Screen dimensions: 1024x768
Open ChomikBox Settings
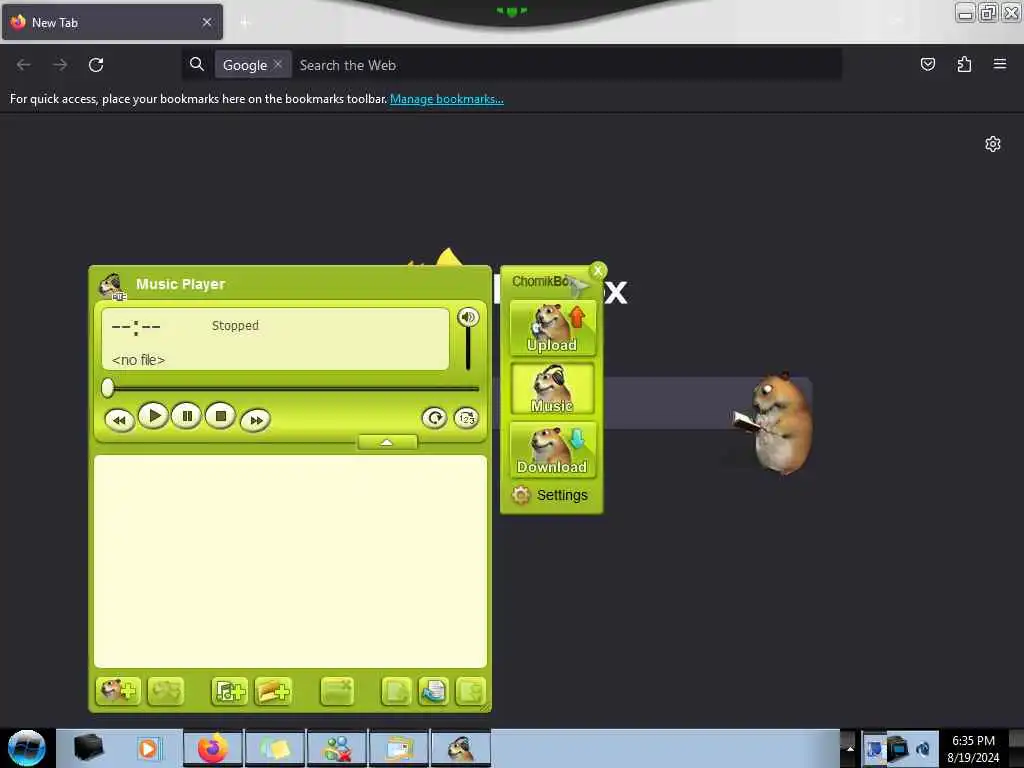(x=550, y=495)
